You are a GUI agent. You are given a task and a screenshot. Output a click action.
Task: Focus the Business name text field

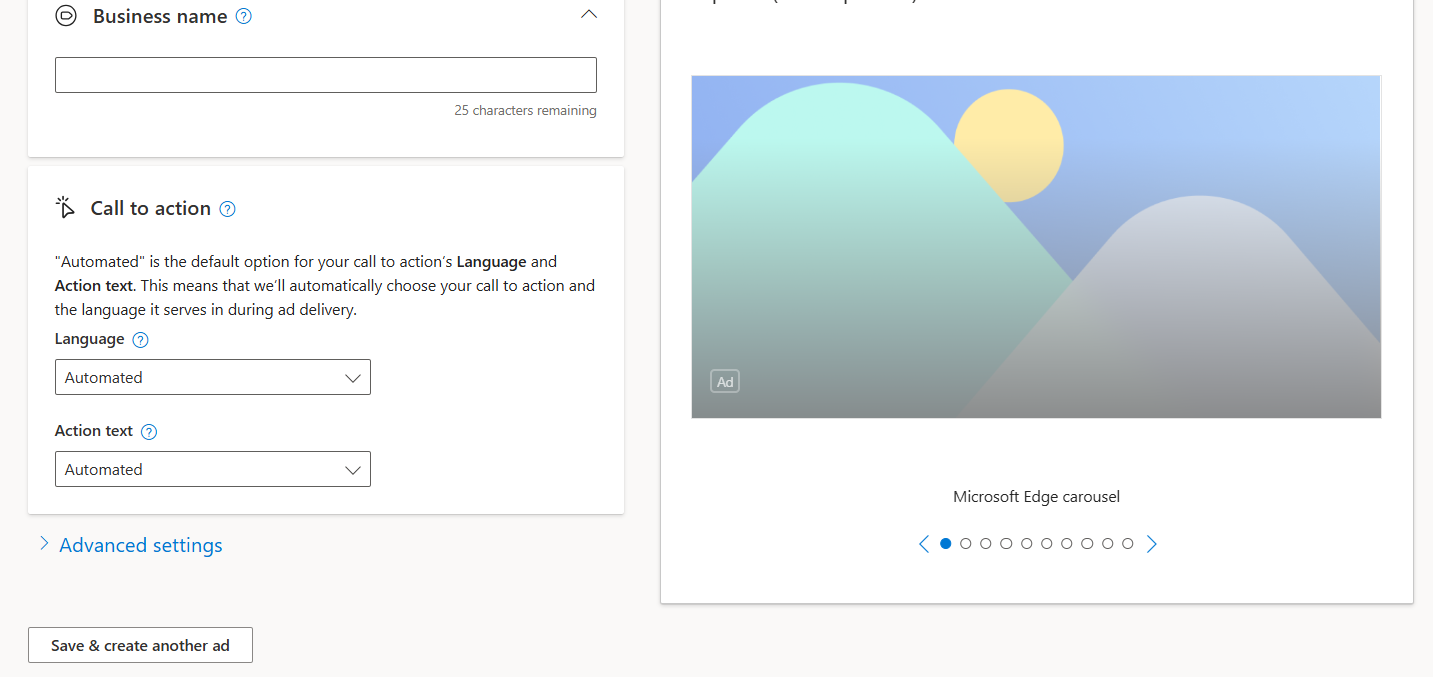point(326,75)
